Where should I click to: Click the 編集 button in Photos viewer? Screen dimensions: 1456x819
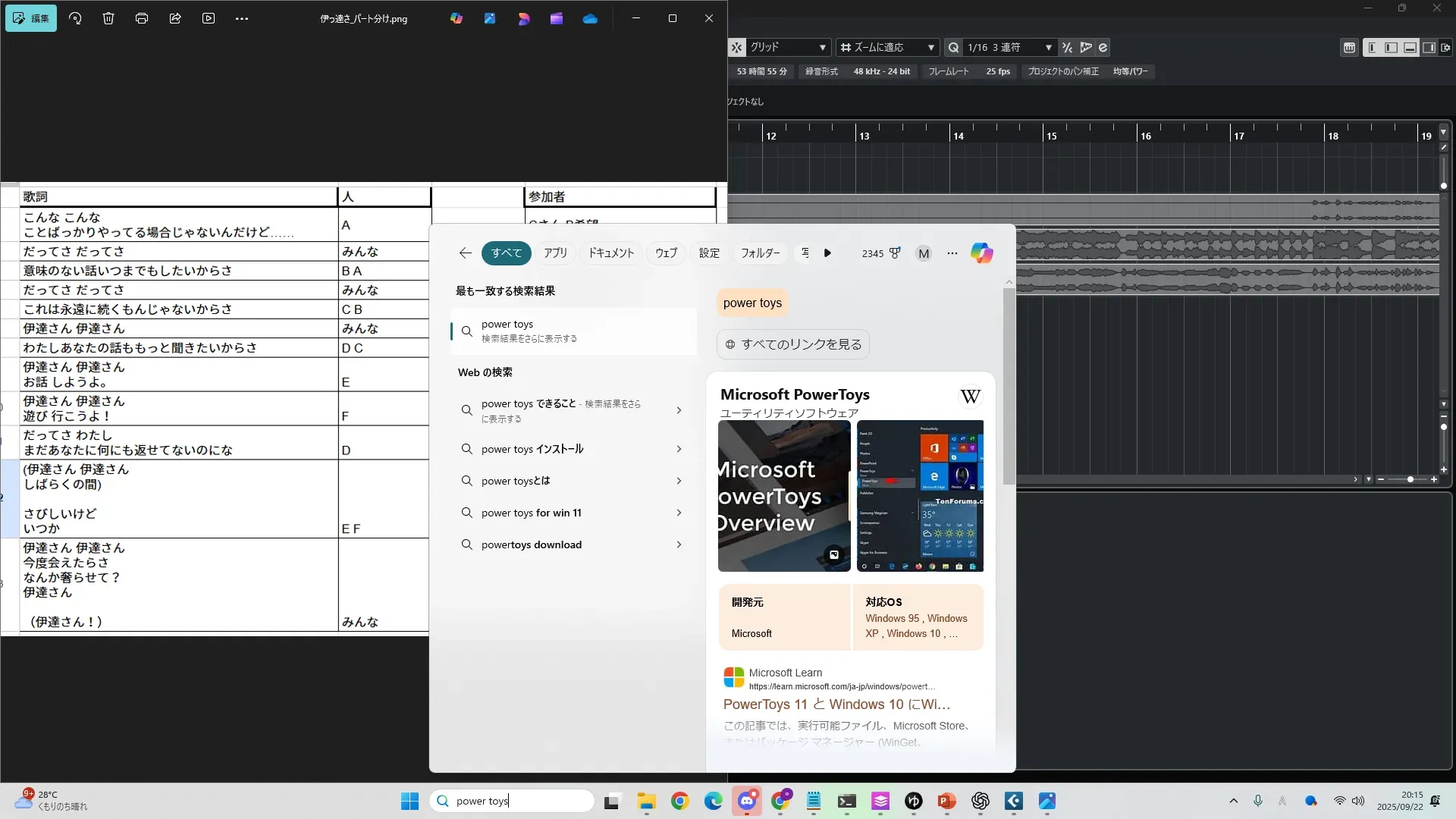pyautogui.click(x=31, y=18)
